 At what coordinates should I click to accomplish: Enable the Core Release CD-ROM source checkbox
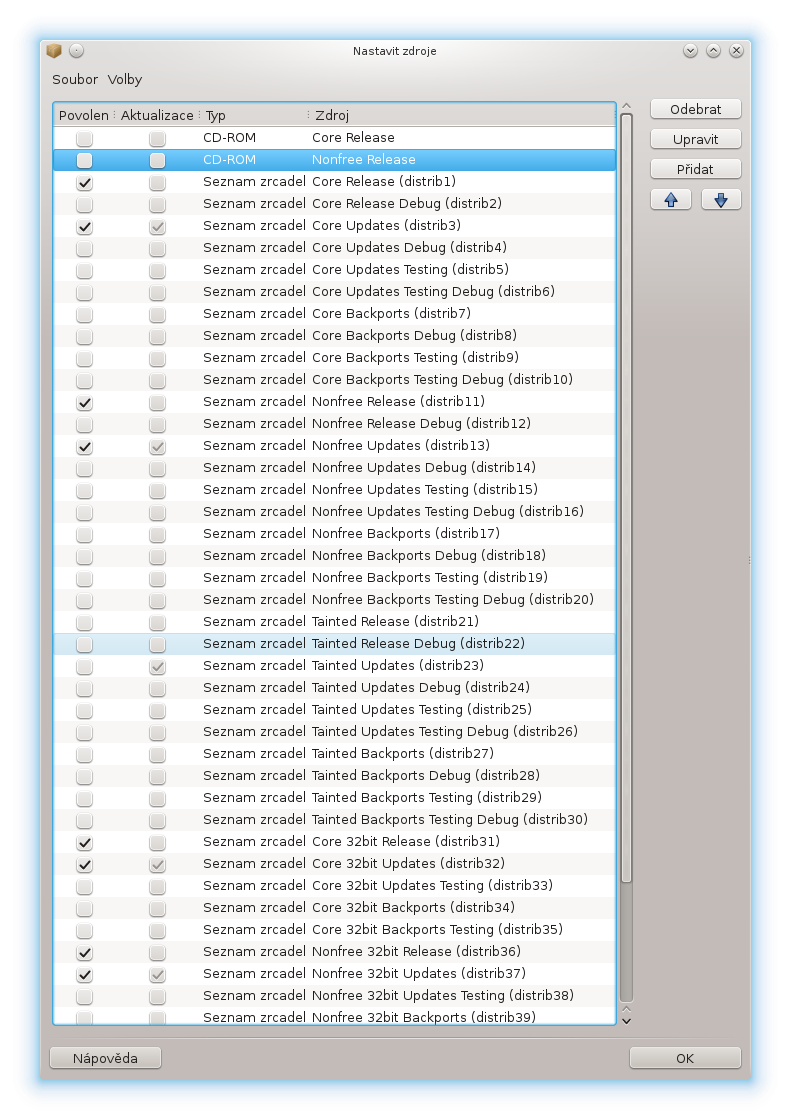tap(84, 139)
